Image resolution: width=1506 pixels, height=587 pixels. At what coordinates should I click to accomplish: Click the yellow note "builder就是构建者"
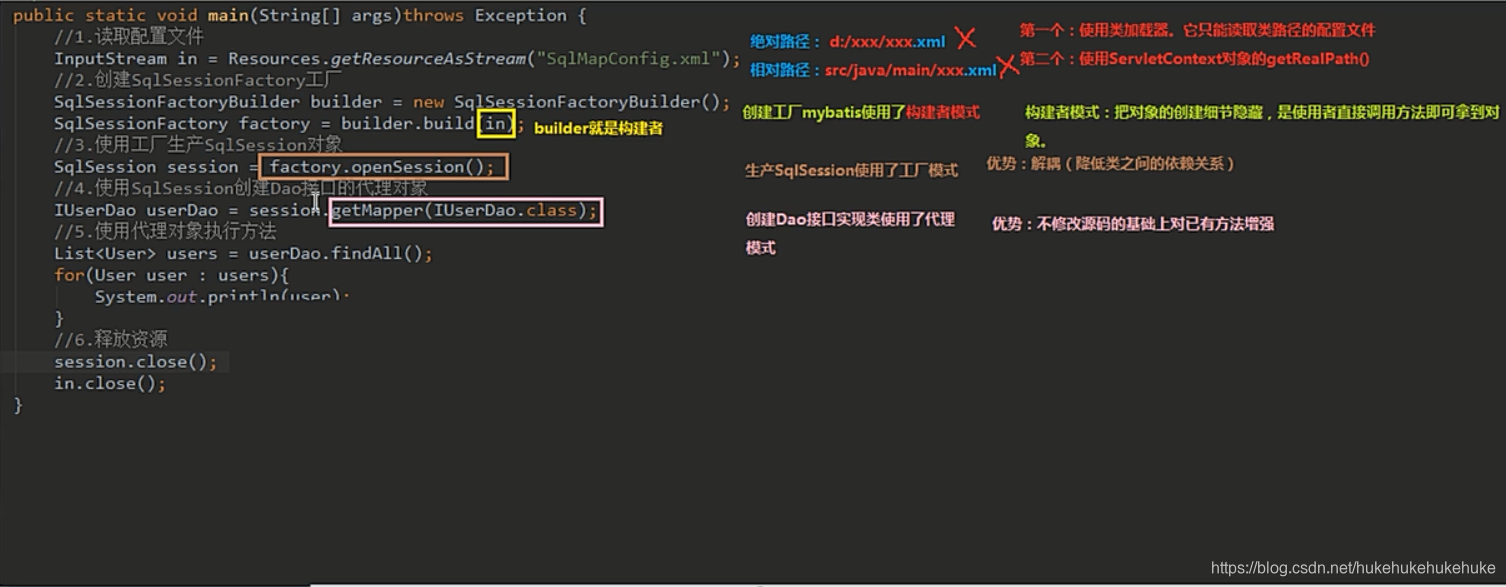pyautogui.click(x=598, y=128)
